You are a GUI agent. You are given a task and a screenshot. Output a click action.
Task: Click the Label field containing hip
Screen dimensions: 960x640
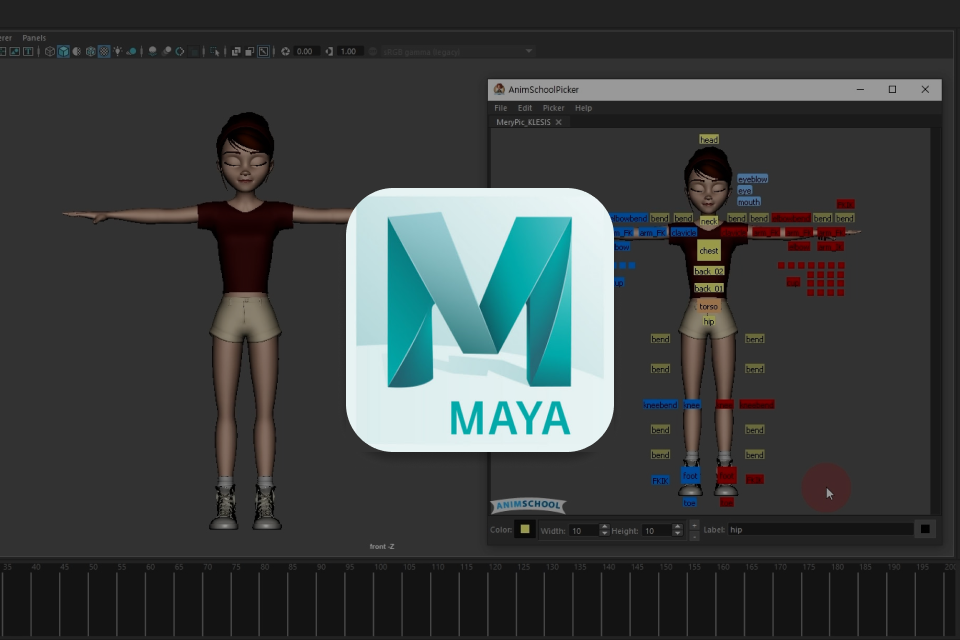click(820, 530)
